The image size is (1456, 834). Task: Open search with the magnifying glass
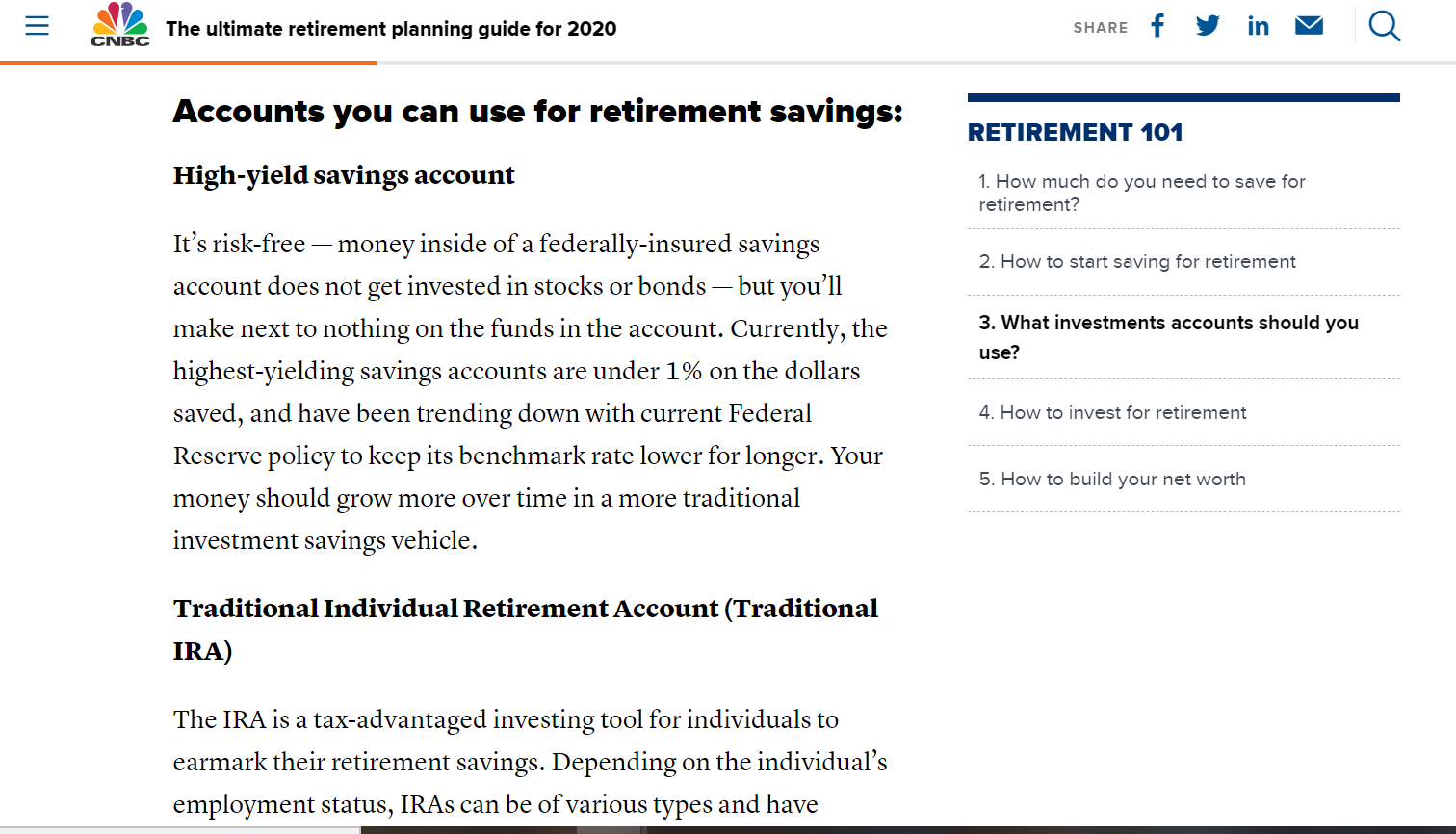tap(1384, 26)
